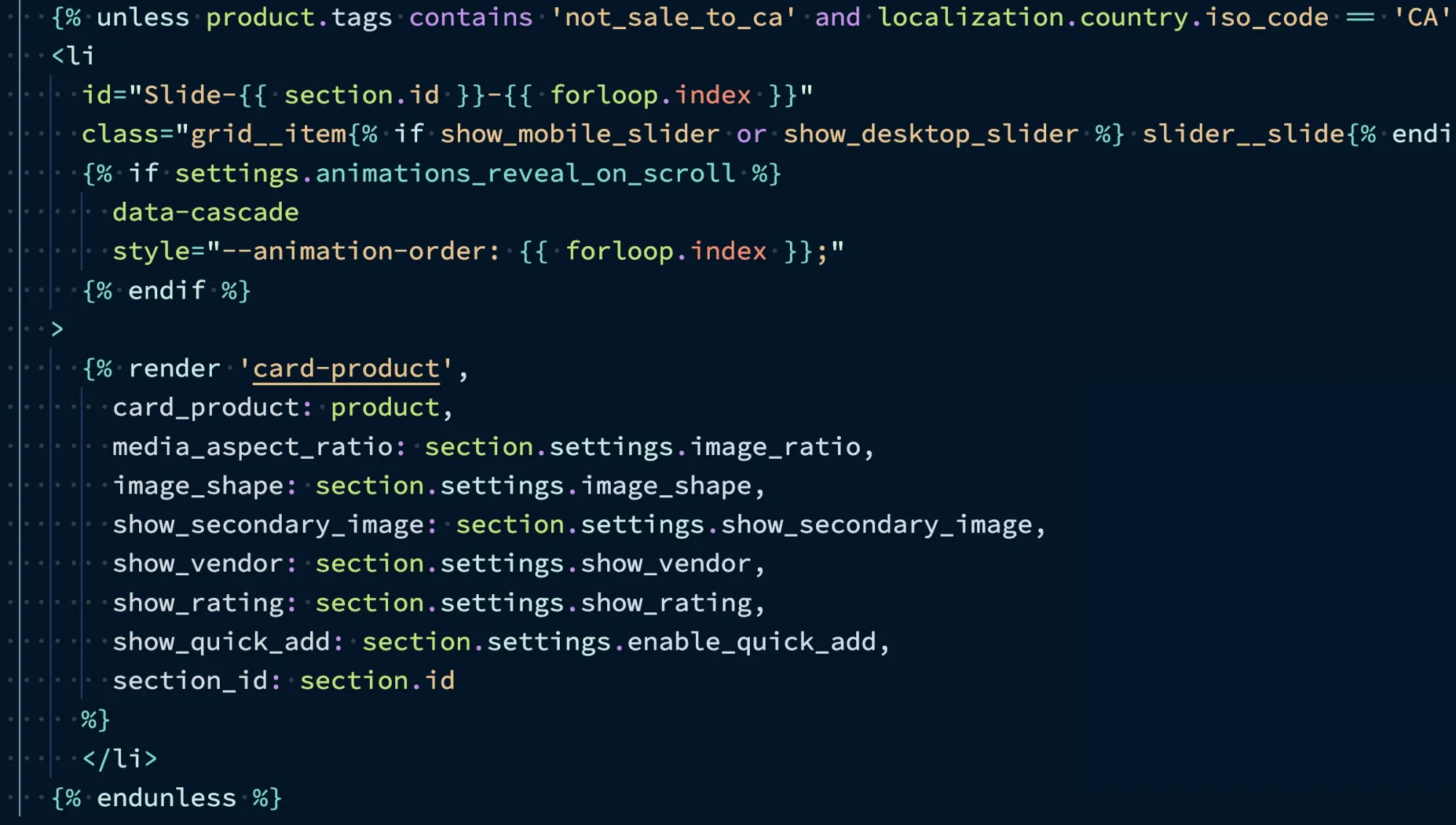Click the data-cascade attribute

205,212
